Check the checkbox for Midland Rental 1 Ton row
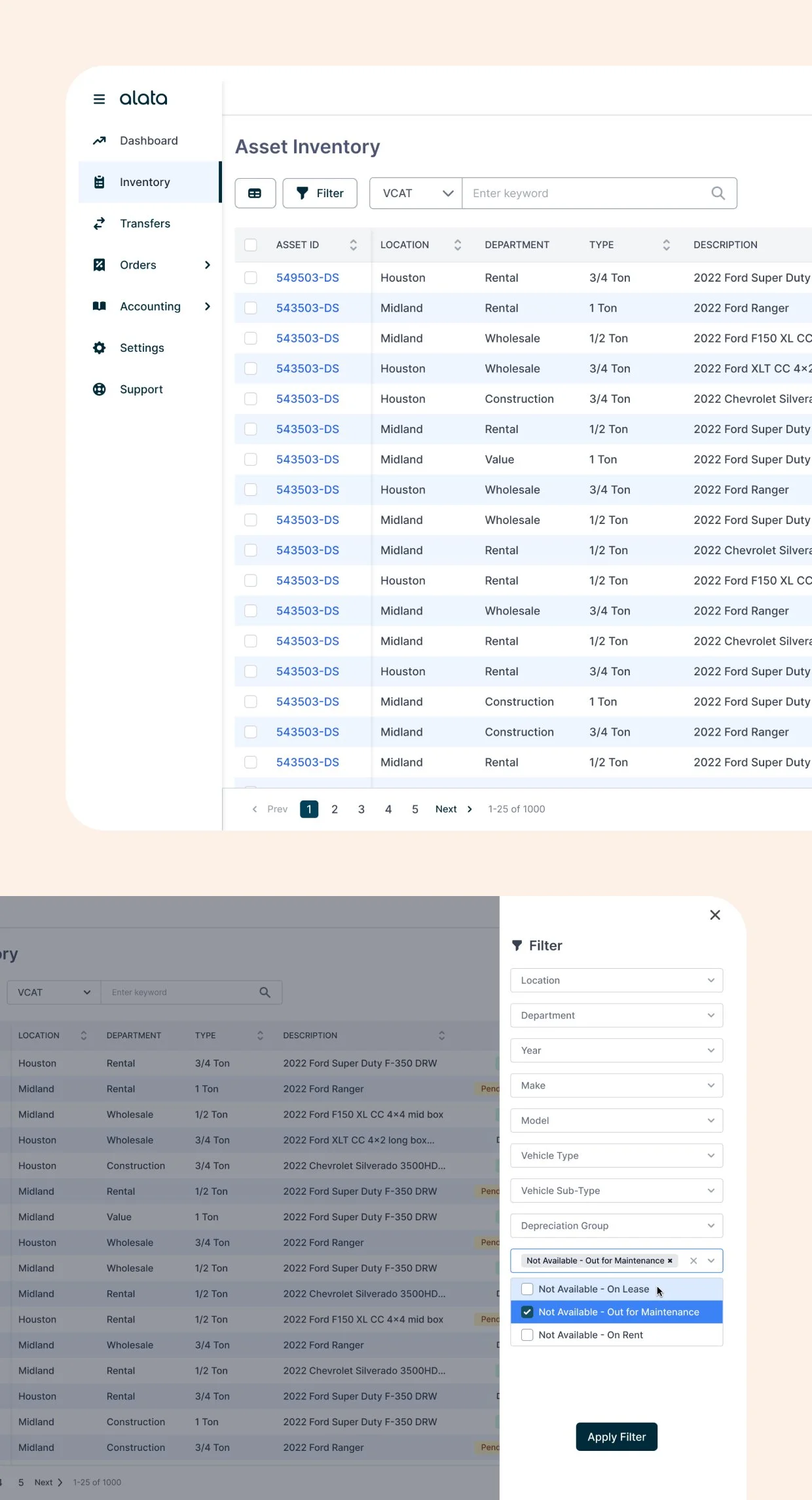 [x=251, y=308]
